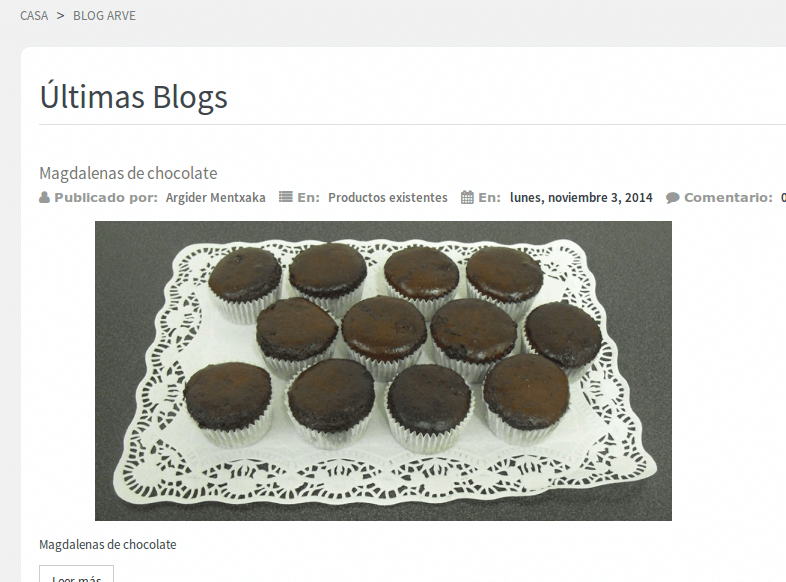Click the Leer más button
786x582 pixels.
click(77, 575)
